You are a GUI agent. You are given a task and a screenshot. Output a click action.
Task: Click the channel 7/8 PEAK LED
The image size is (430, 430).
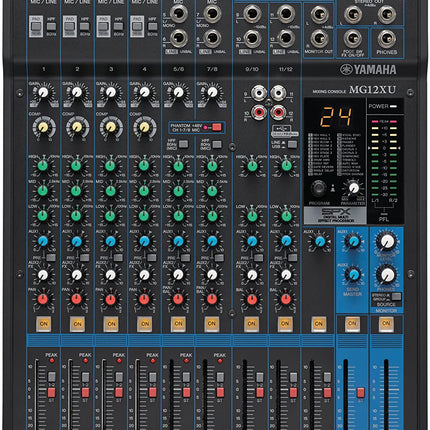[220, 360]
